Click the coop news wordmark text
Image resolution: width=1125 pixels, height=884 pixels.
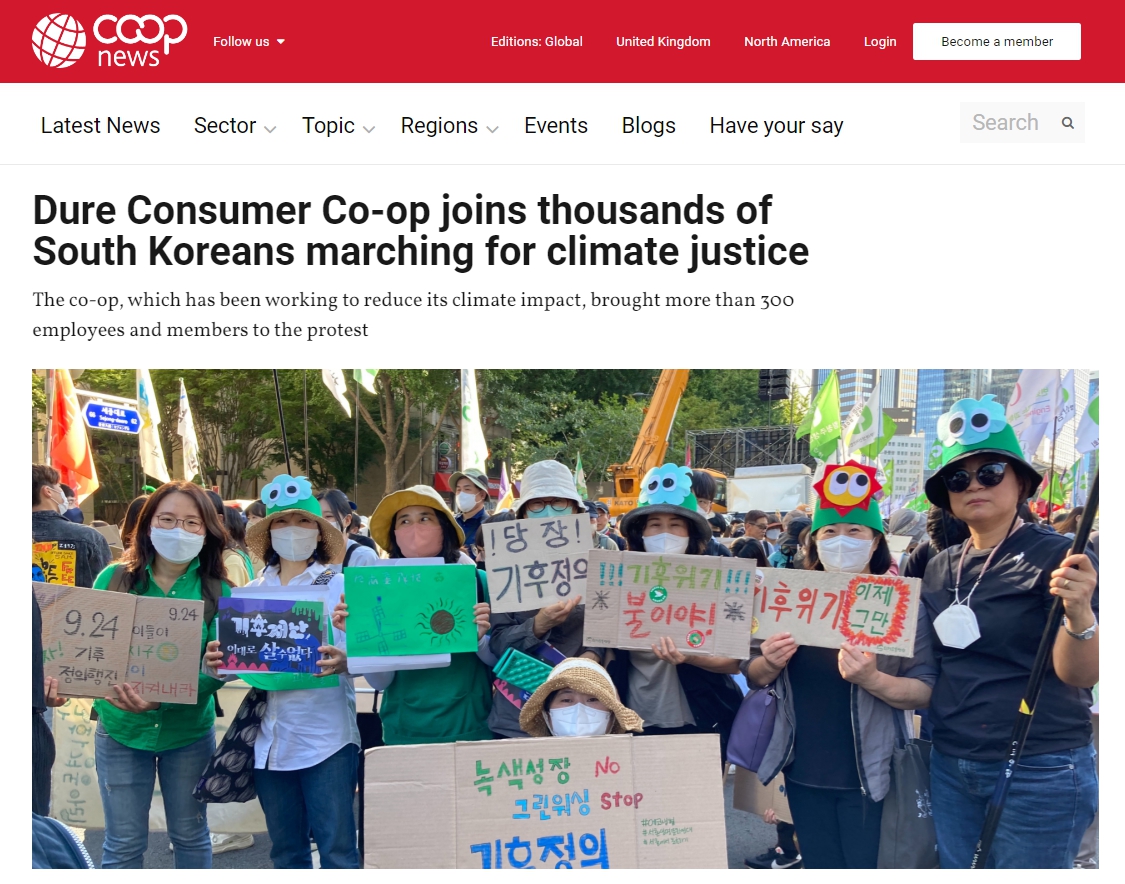coord(140,41)
